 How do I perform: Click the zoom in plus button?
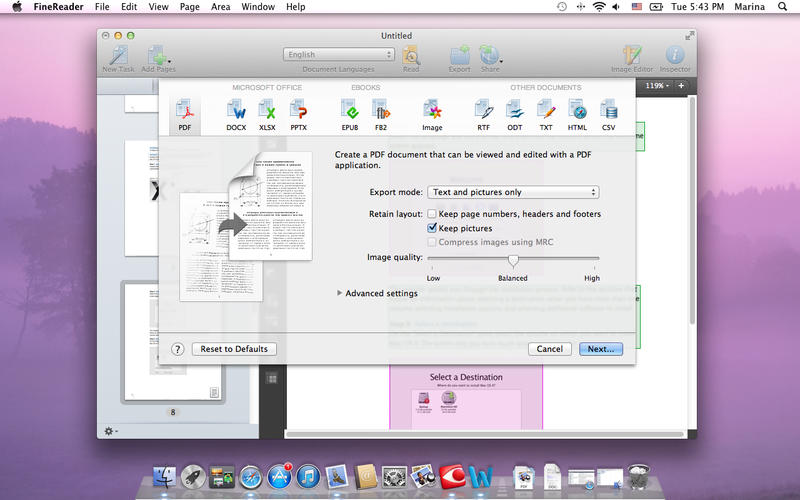click(x=681, y=86)
